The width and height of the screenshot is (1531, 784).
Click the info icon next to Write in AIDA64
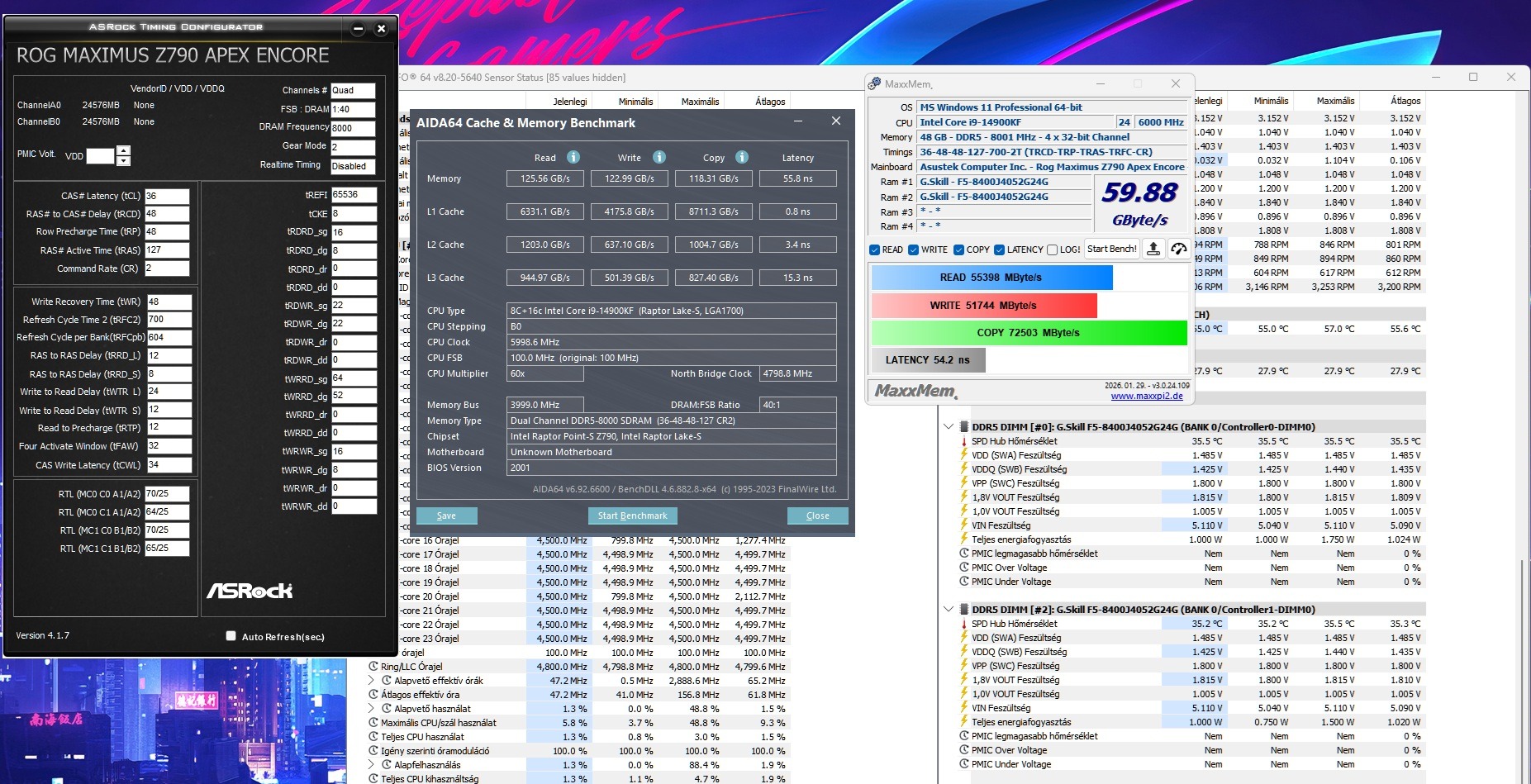659,157
